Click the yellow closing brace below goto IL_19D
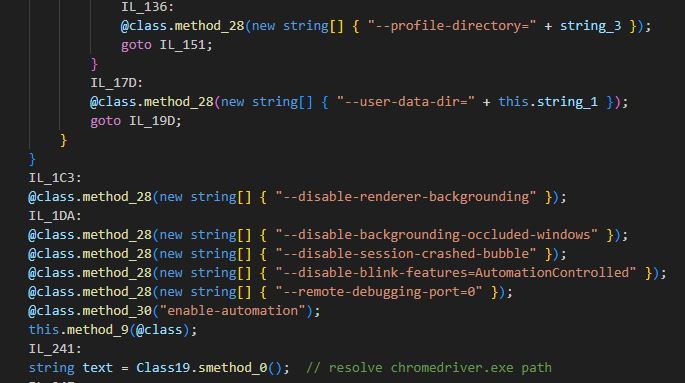 pyautogui.click(x=63, y=140)
